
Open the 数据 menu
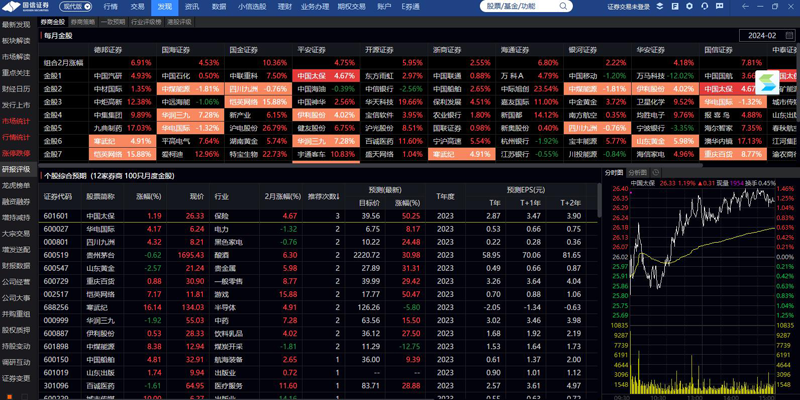point(219,7)
